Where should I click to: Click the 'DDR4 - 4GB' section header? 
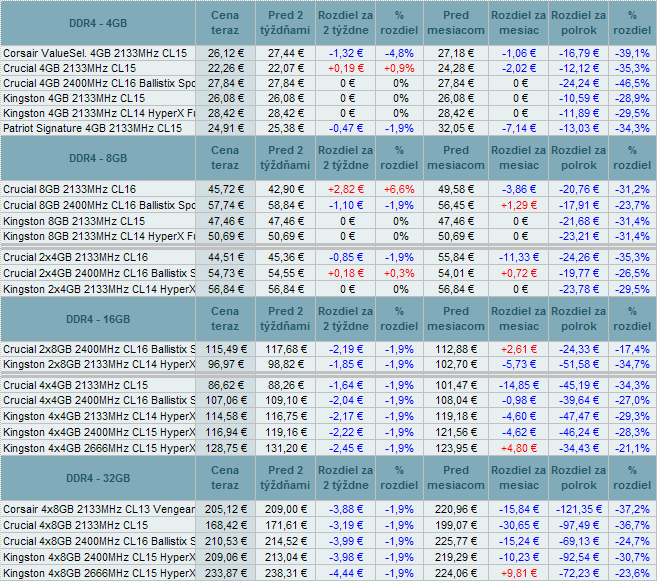point(98,23)
